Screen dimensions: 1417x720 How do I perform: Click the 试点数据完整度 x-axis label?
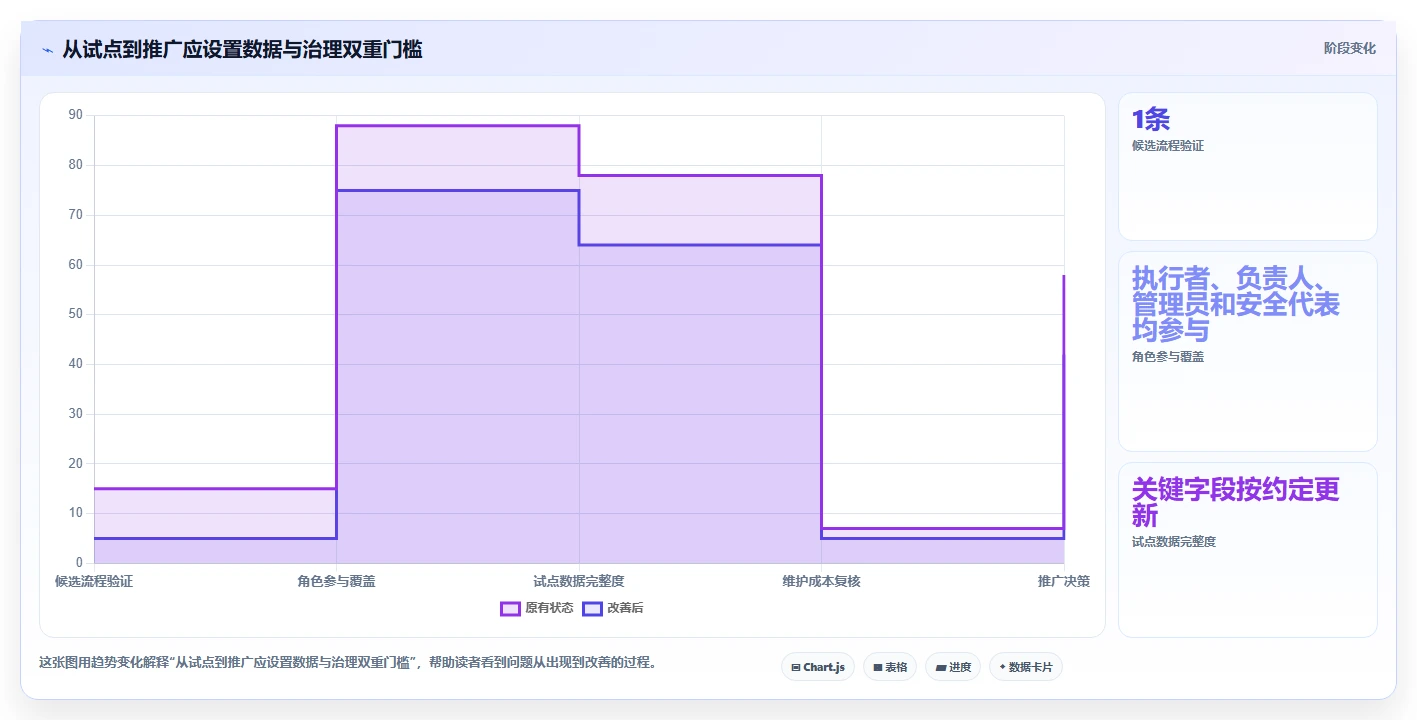tap(579, 581)
